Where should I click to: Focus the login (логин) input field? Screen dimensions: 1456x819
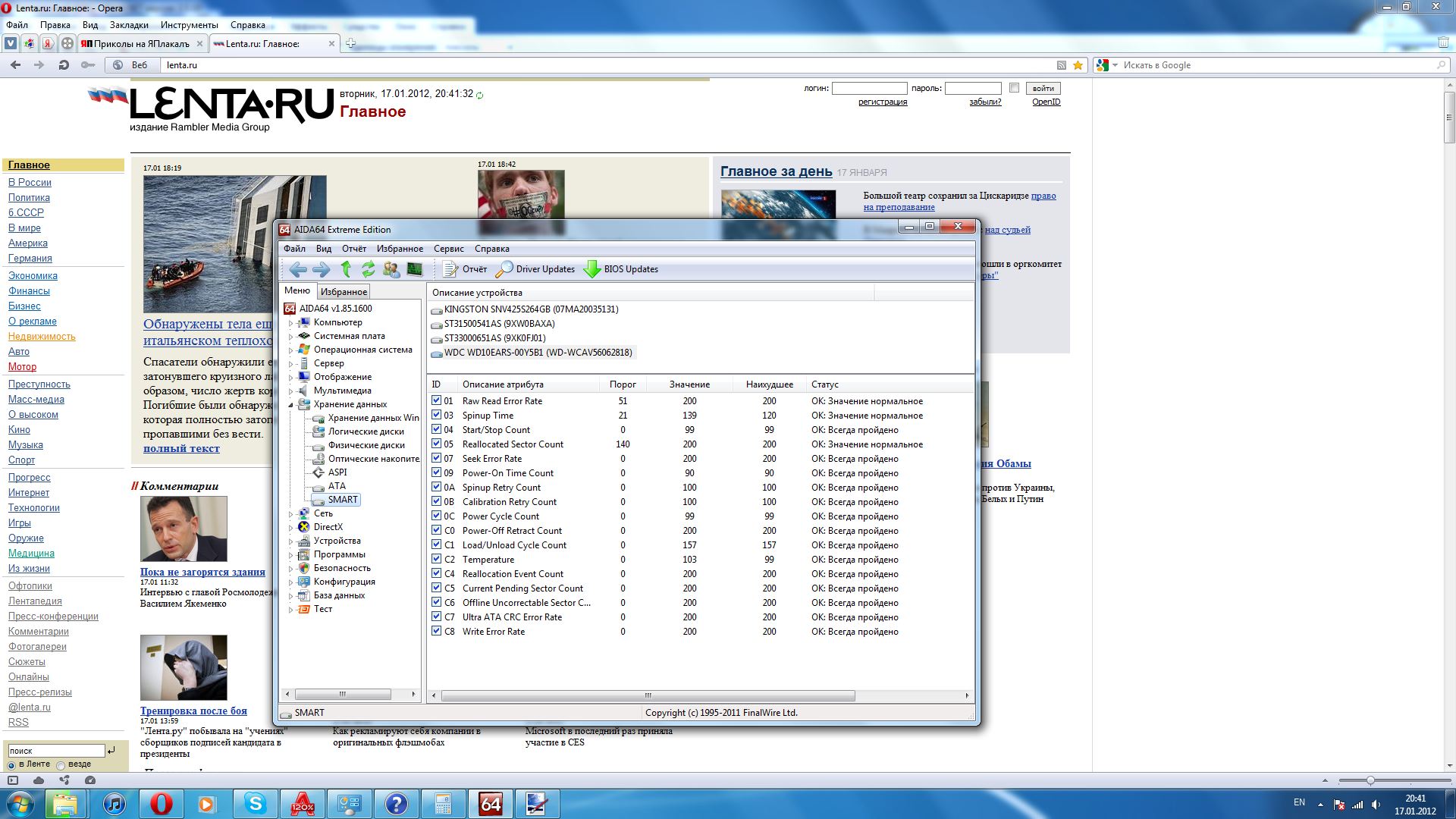(869, 89)
